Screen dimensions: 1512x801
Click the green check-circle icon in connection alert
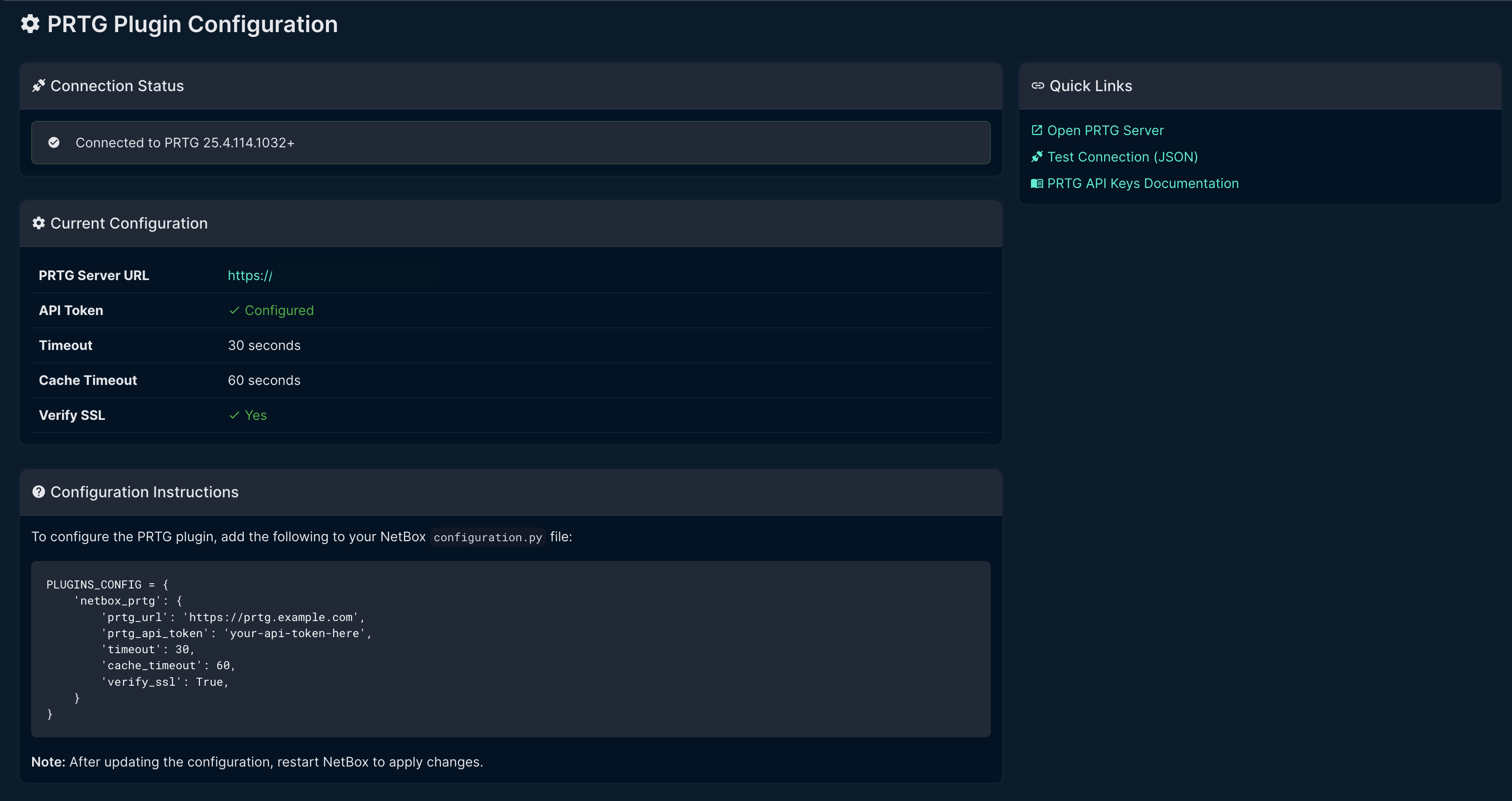pos(54,143)
